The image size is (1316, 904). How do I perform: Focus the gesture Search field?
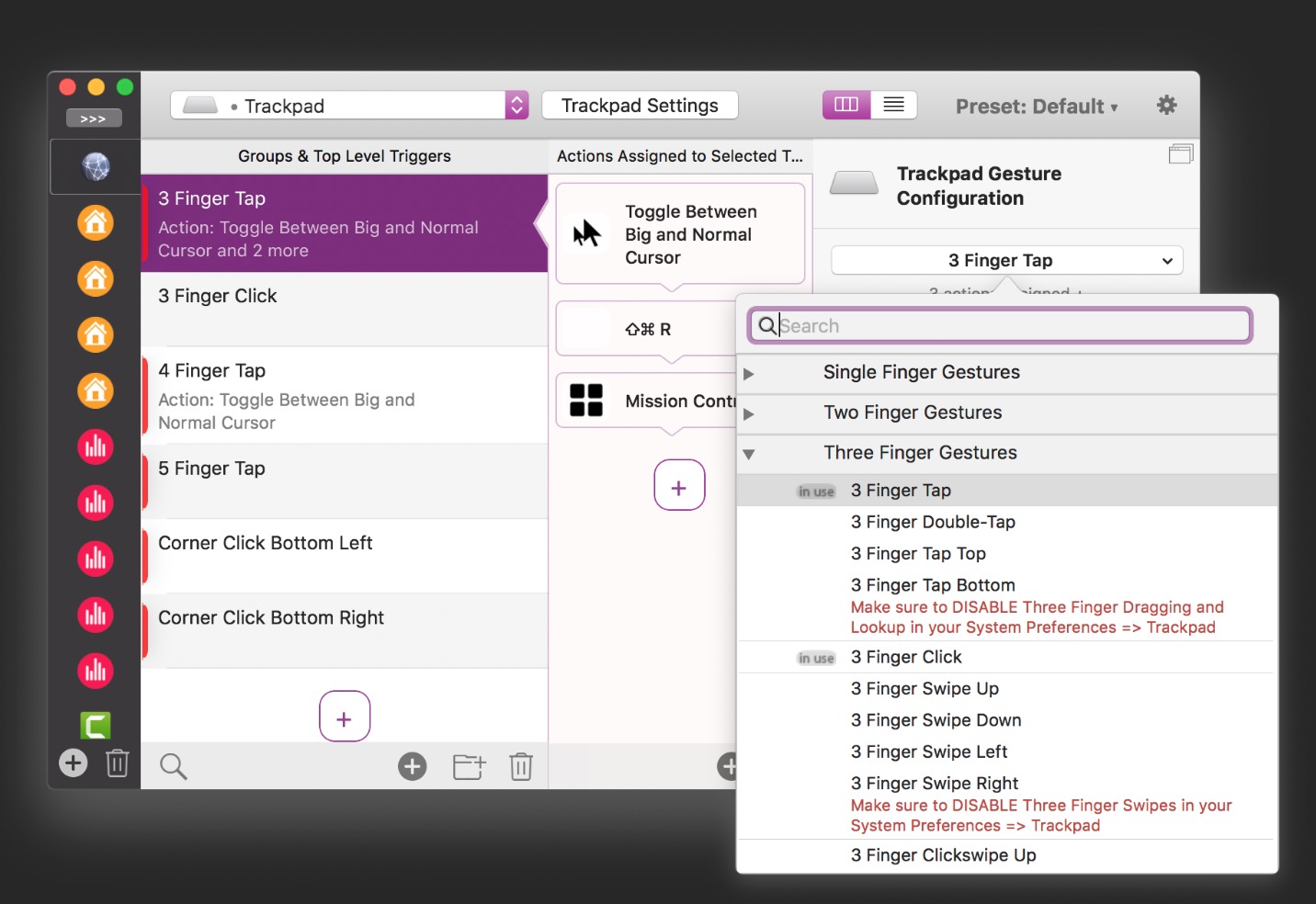[1000, 325]
